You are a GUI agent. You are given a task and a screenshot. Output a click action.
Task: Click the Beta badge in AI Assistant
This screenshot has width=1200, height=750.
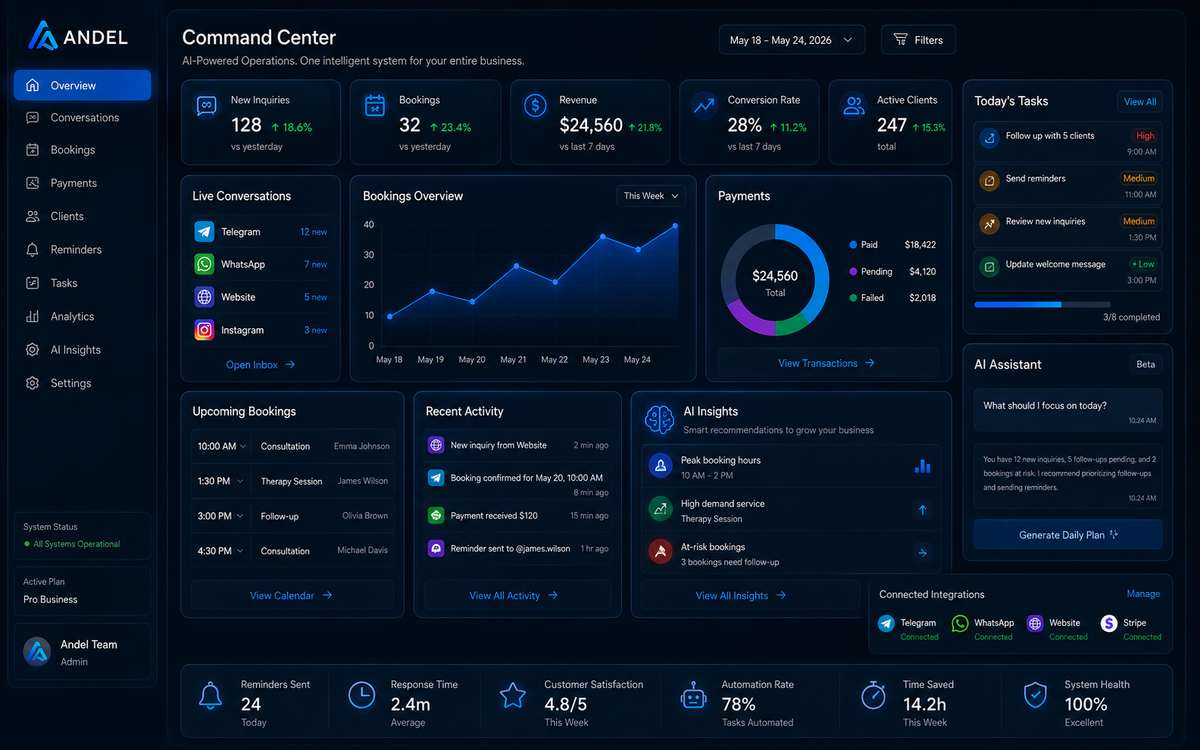[x=1146, y=365]
